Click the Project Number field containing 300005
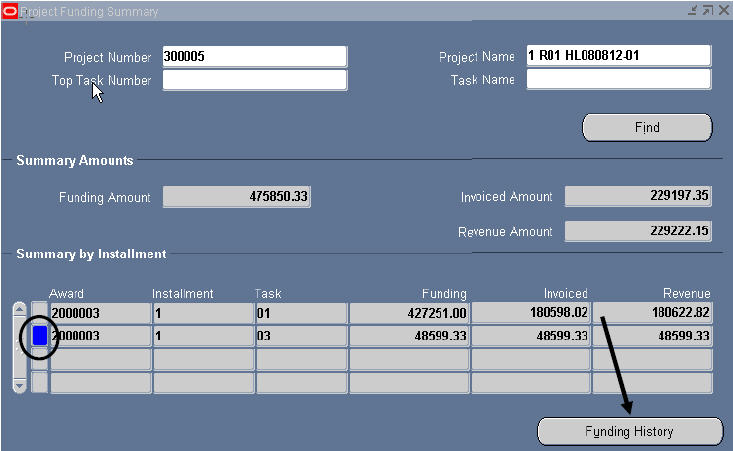733x451 pixels. click(x=255, y=56)
